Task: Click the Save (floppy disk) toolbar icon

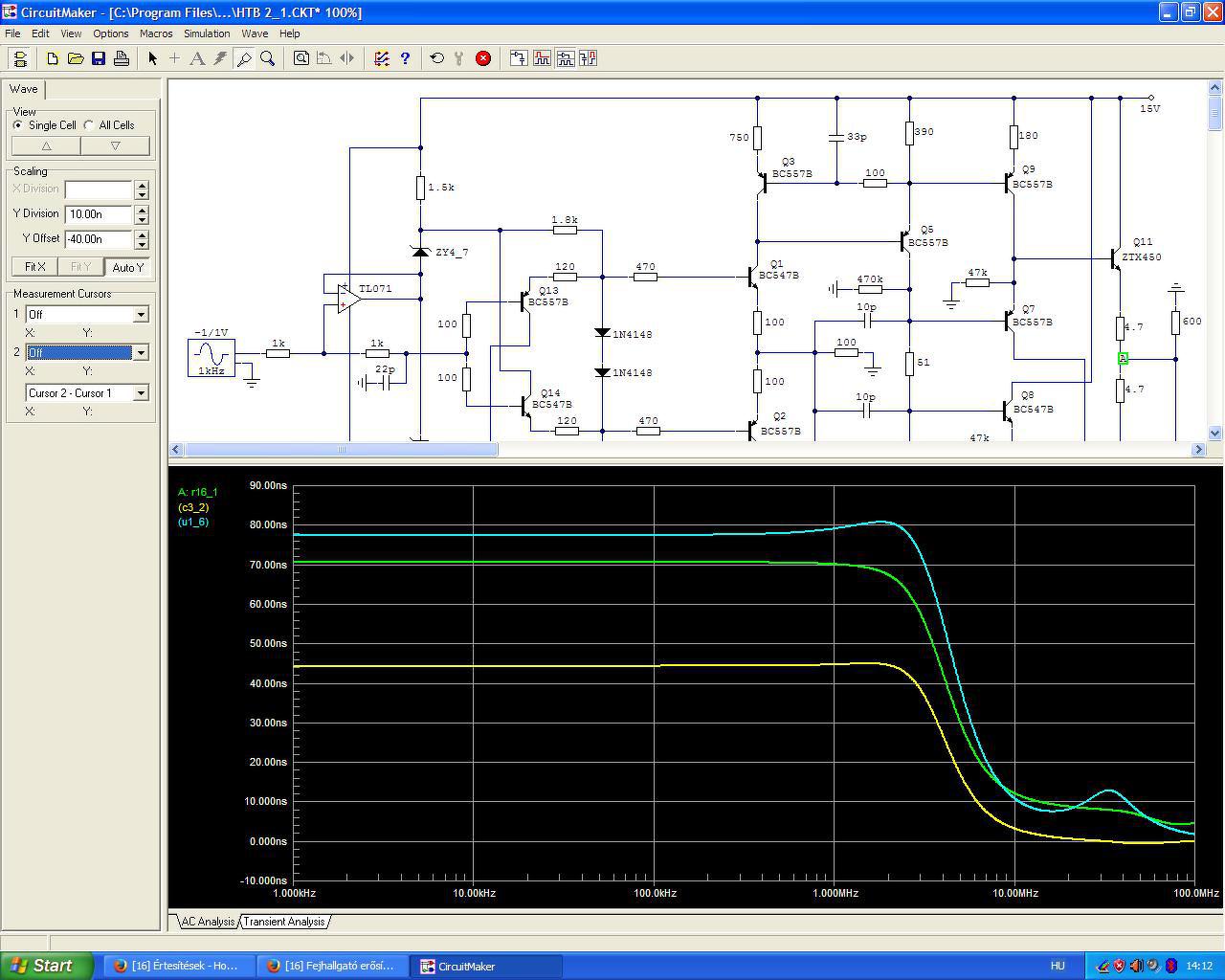Action: pos(99,58)
